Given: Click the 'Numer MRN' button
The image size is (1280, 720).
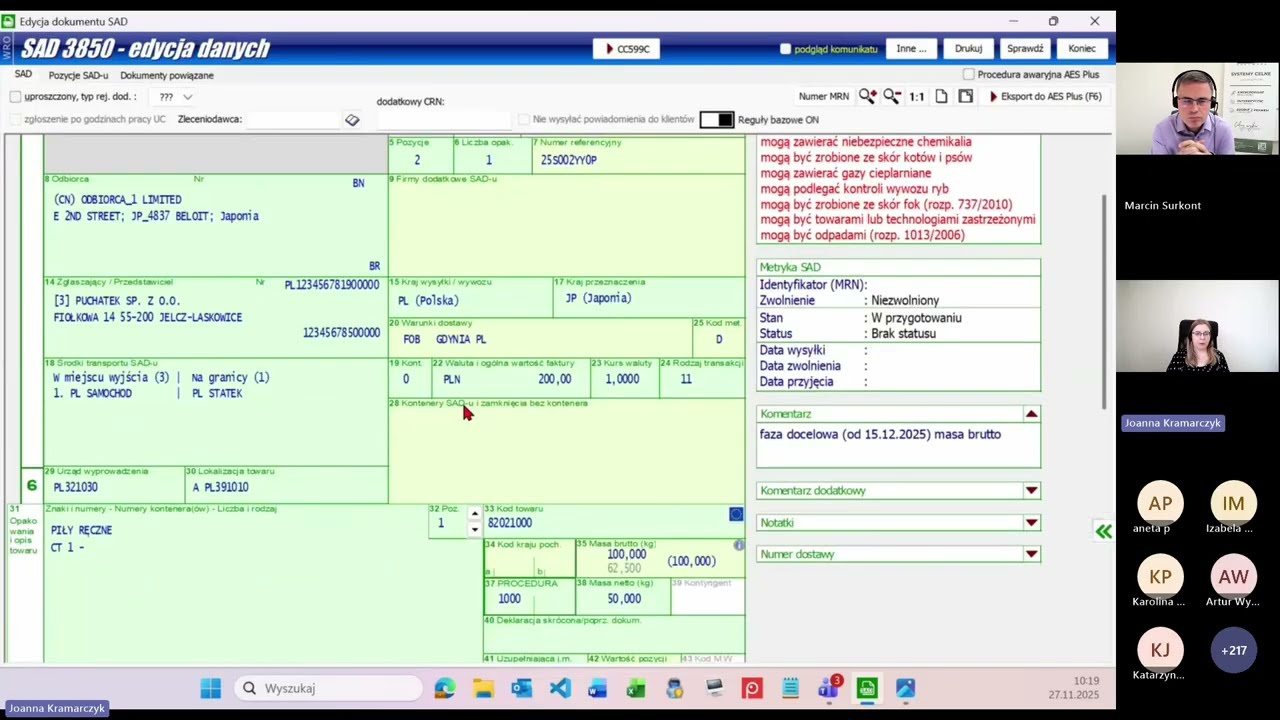Looking at the screenshot, I should pos(824,97).
